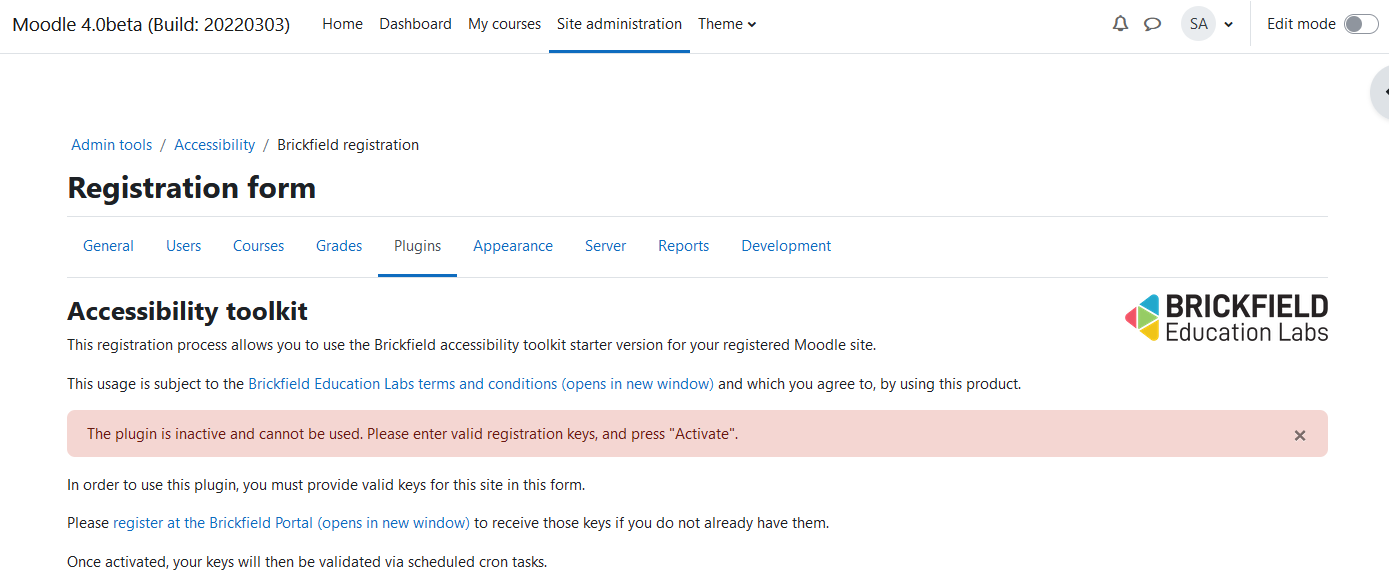Open the messaging speech bubble icon

pos(1152,24)
